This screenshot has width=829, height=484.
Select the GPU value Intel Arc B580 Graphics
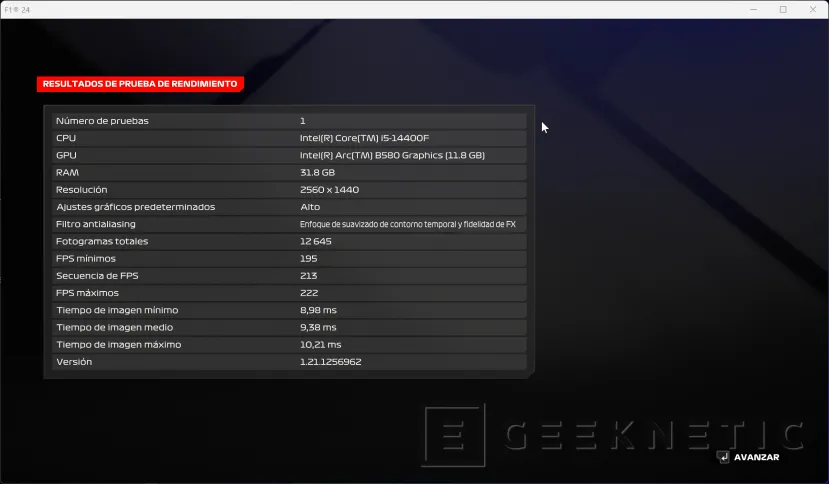click(392, 155)
